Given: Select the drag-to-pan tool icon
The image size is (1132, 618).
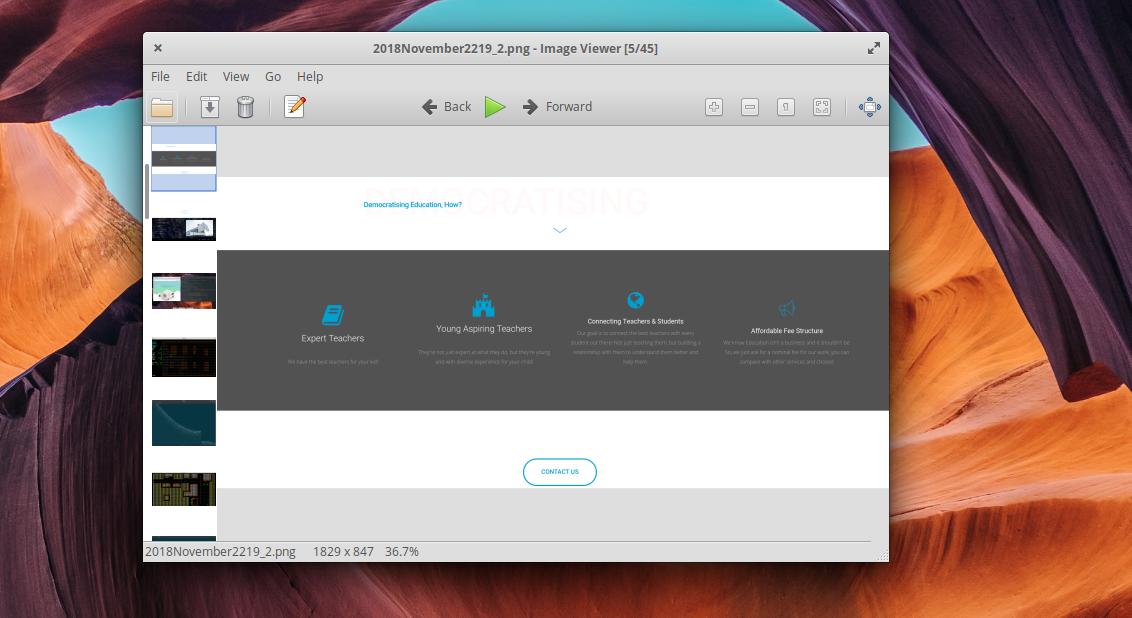Looking at the screenshot, I should coord(869,106).
